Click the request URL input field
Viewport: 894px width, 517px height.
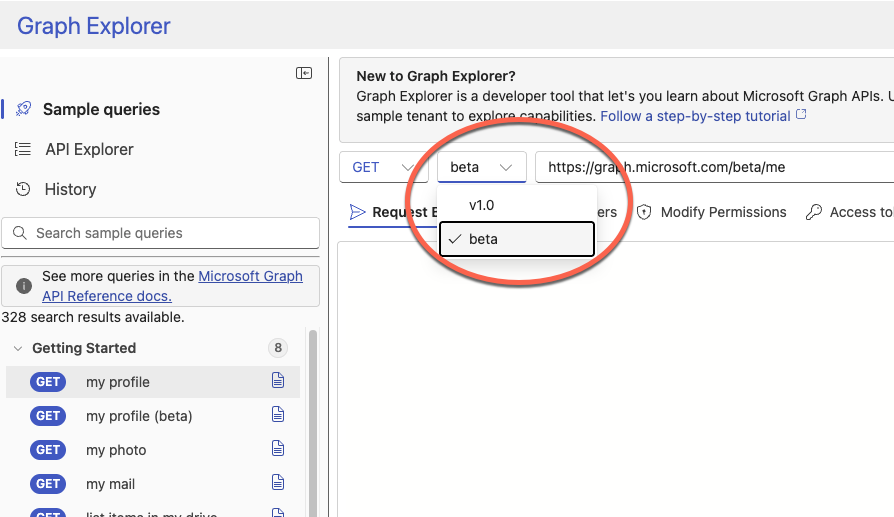714,167
